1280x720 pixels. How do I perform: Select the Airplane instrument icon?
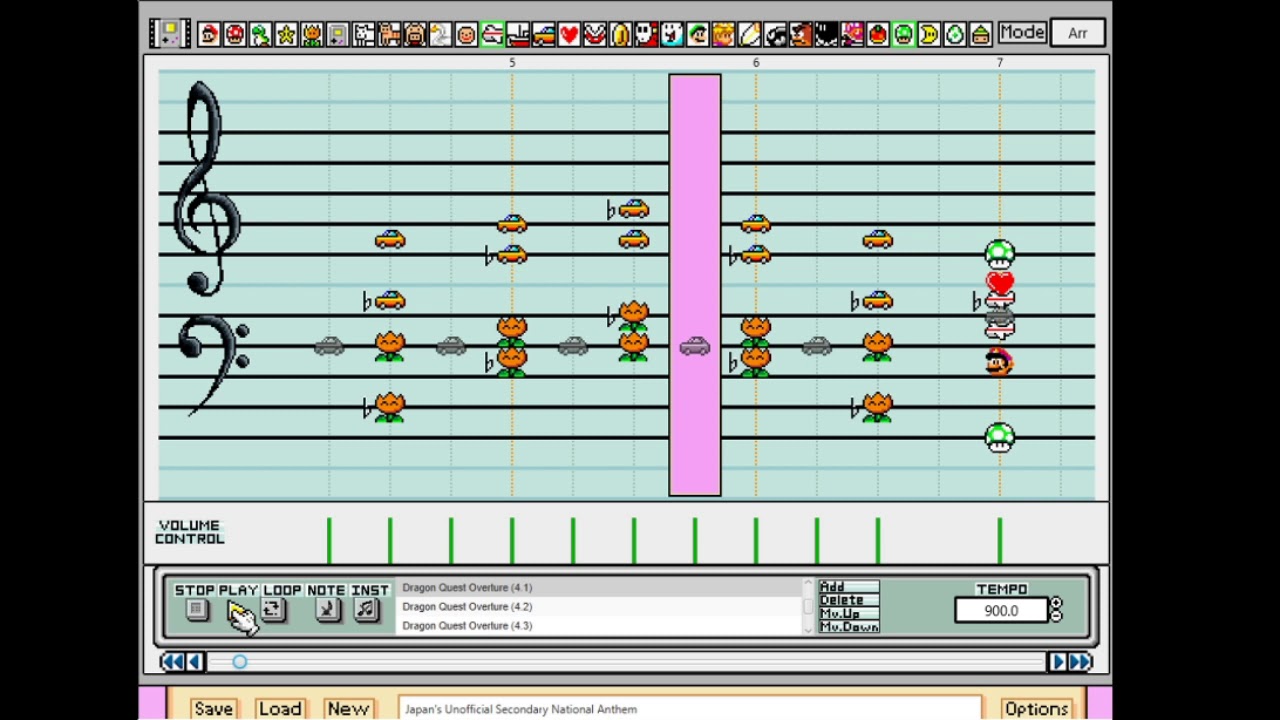click(492, 35)
